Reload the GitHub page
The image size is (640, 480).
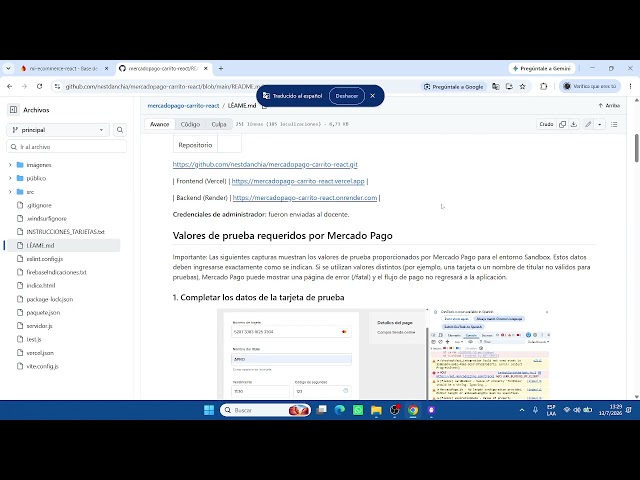pos(40,87)
